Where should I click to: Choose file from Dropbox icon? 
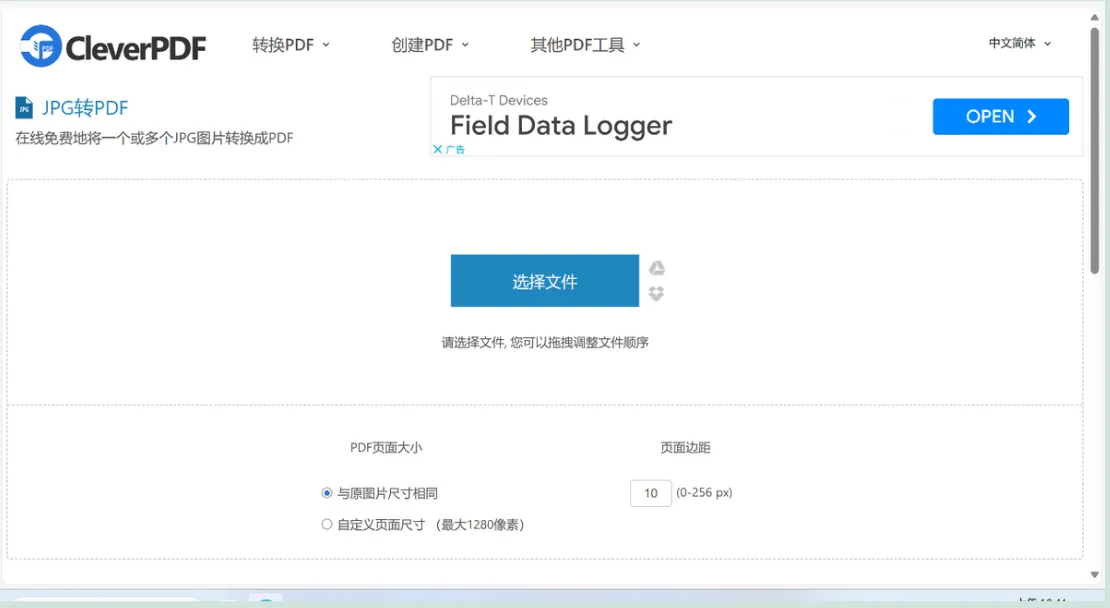pos(656,293)
